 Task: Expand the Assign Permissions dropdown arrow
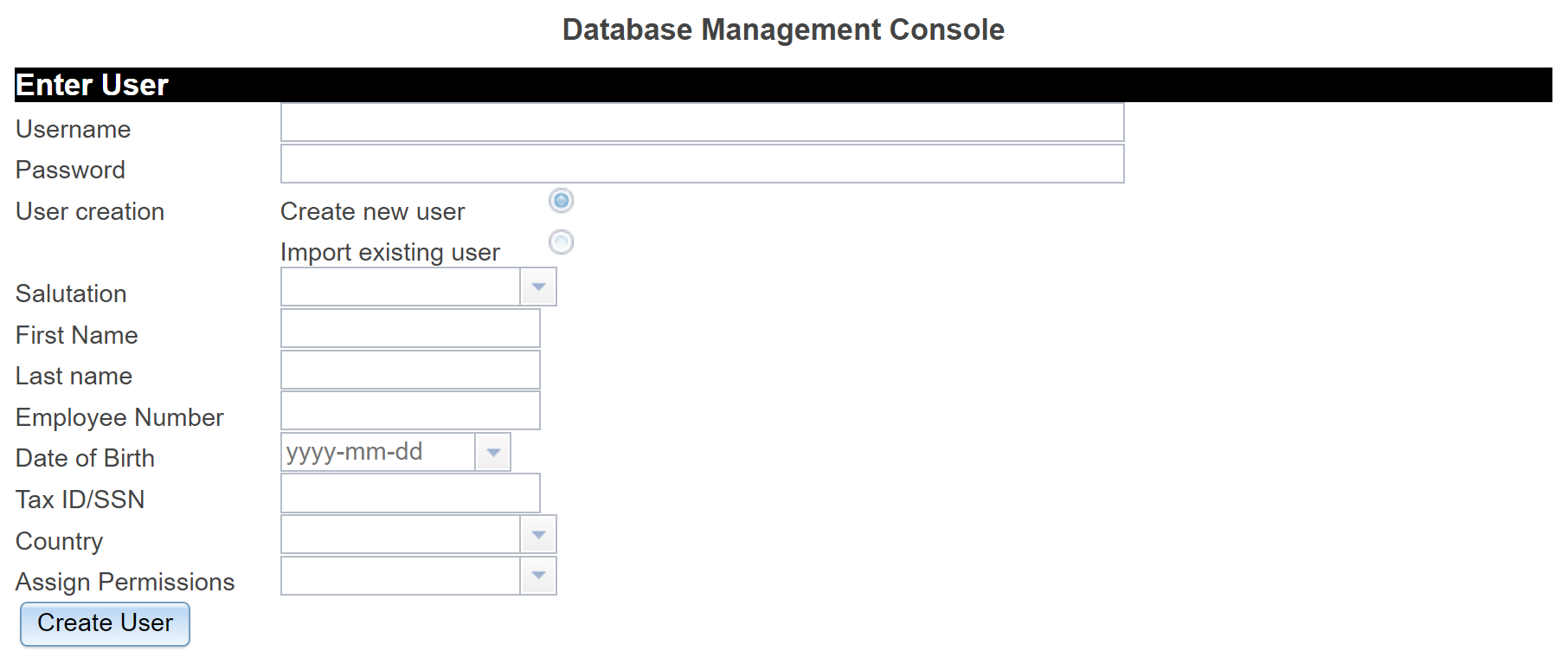pyautogui.click(x=538, y=576)
